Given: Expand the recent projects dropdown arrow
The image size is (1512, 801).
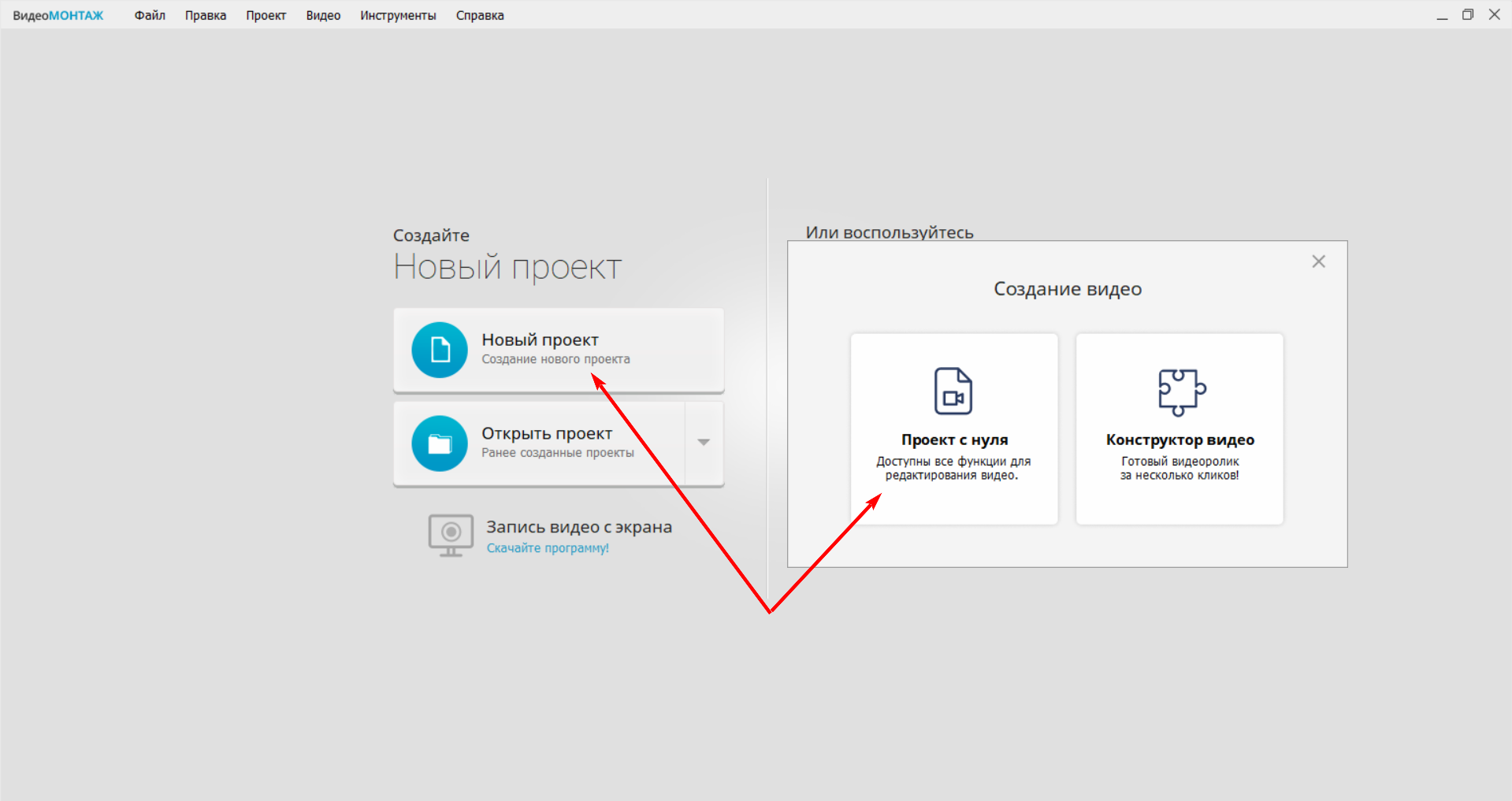Looking at the screenshot, I should pos(704,442).
